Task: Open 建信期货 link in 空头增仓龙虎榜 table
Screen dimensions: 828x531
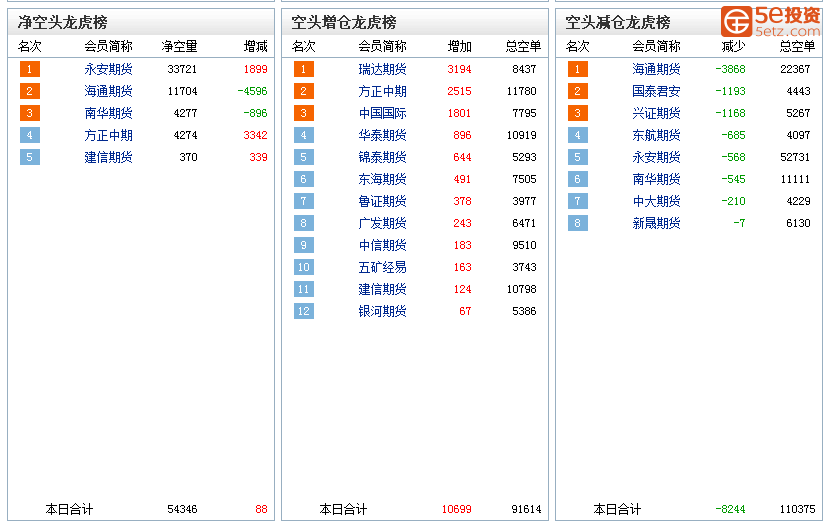Action: [382, 289]
